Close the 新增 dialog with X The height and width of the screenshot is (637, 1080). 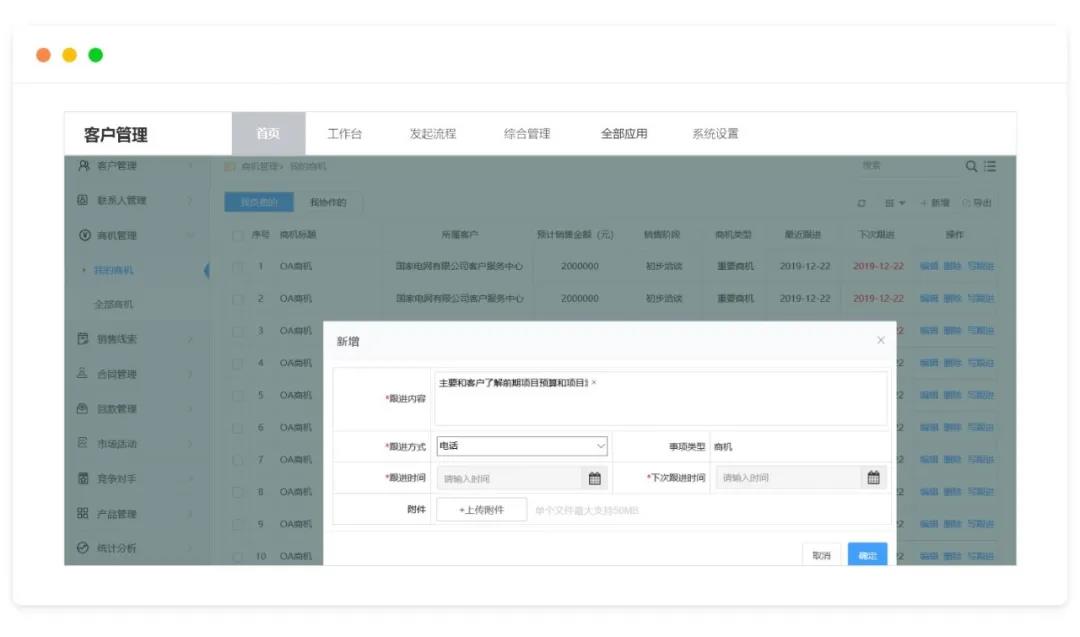coord(881,340)
